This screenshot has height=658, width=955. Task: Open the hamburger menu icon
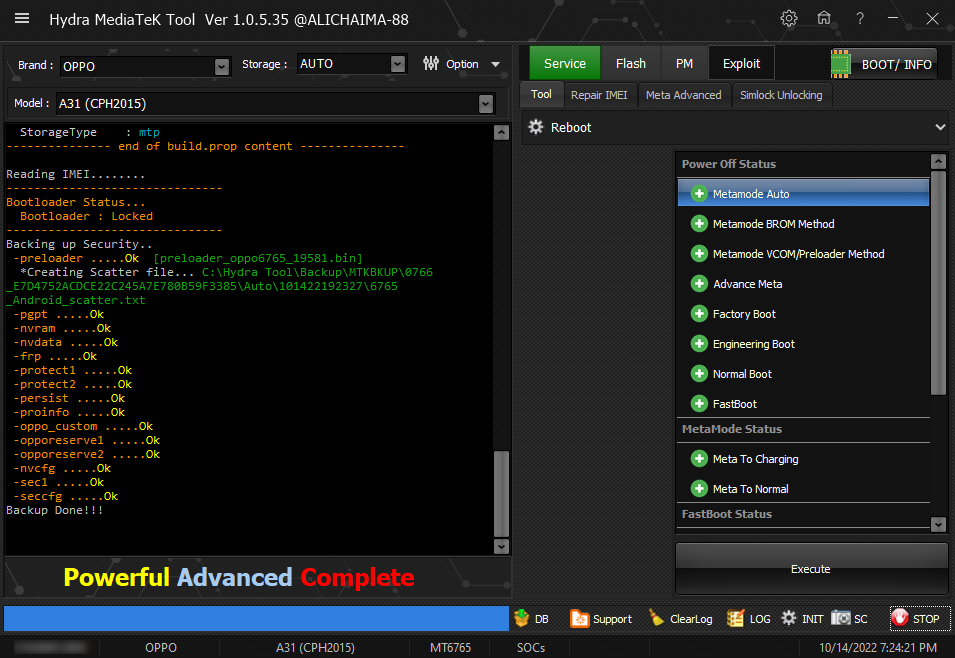[x=22, y=18]
